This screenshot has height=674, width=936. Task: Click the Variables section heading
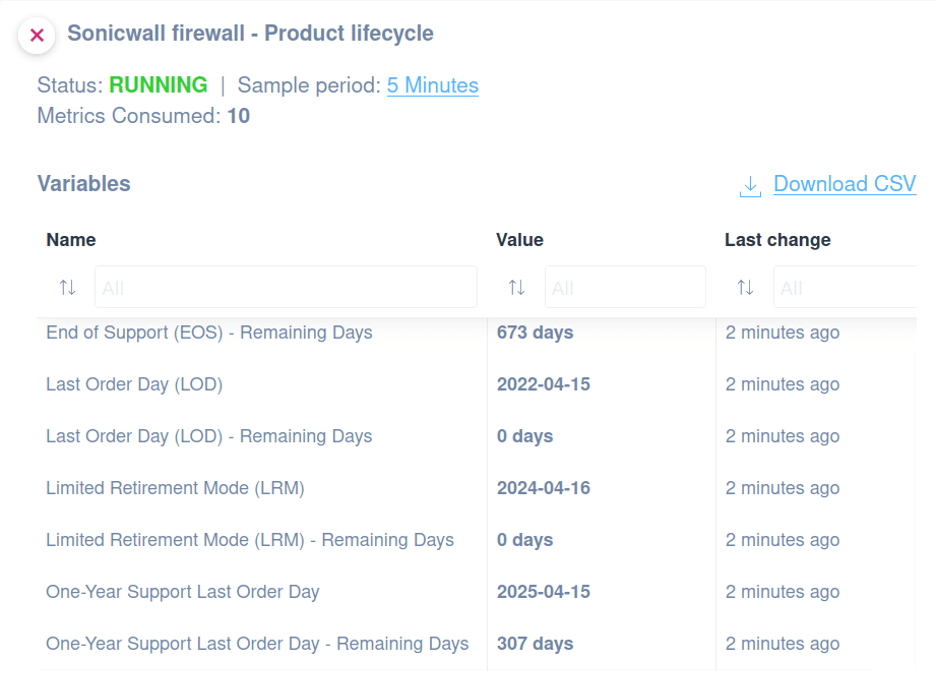pyautogui.click(x=84, y=184)
